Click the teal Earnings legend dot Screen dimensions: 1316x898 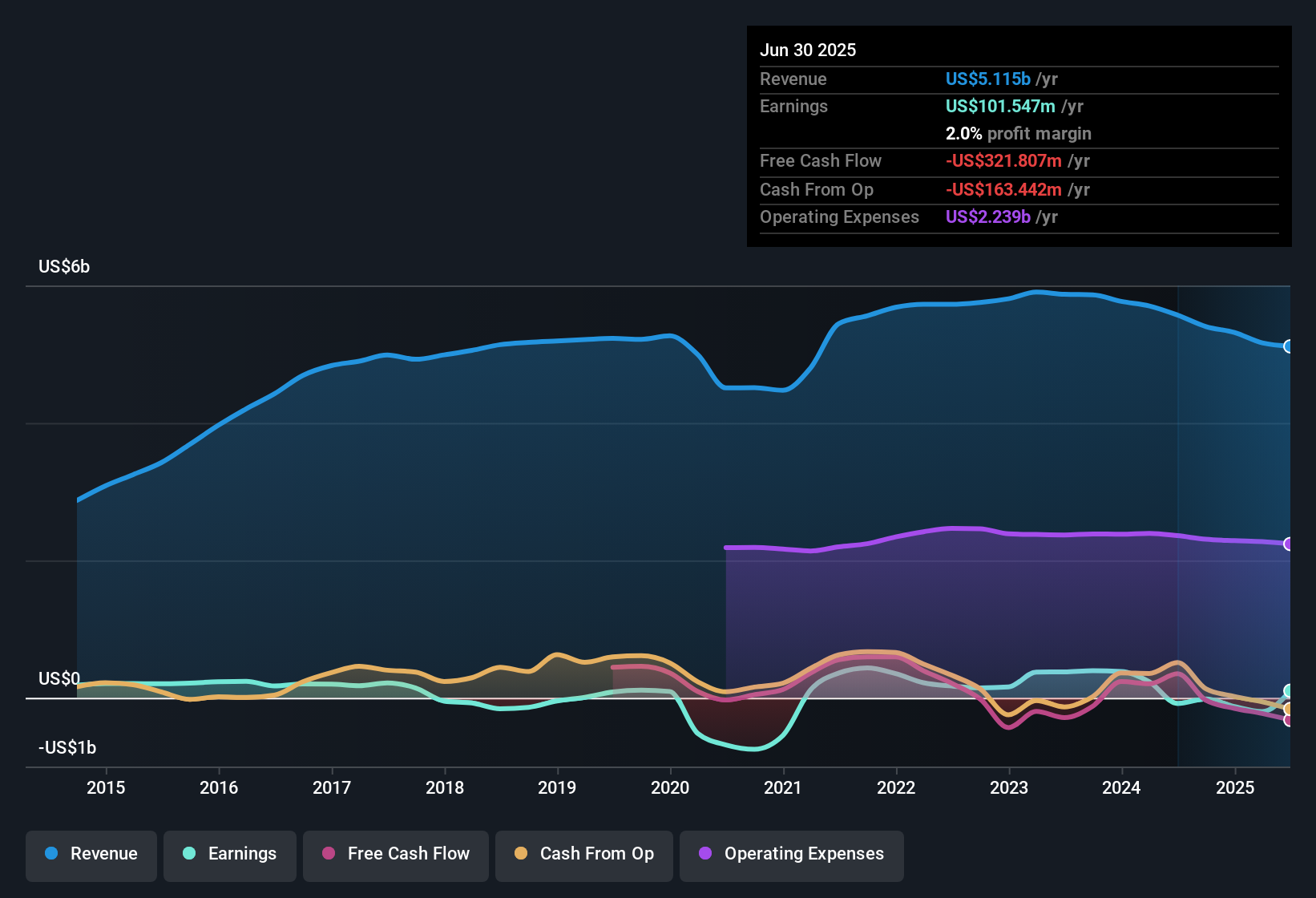pyautogui.click(x=189, y=853)
